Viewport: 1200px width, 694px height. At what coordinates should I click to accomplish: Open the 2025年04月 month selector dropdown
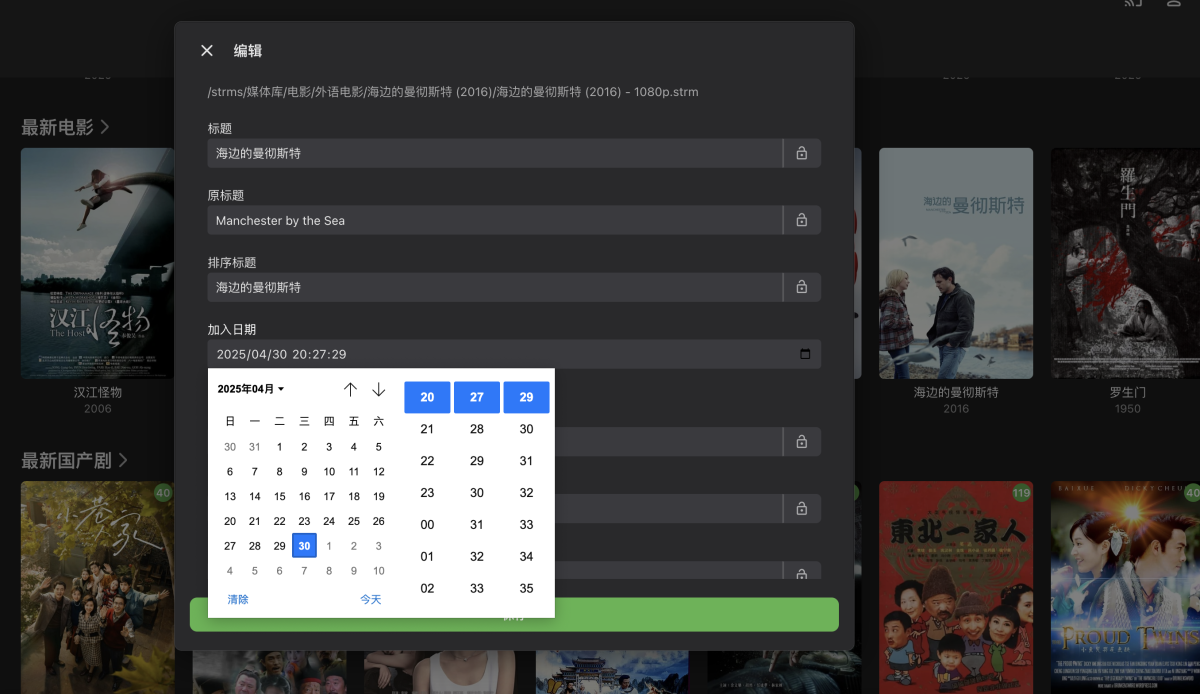coord(251,389)
